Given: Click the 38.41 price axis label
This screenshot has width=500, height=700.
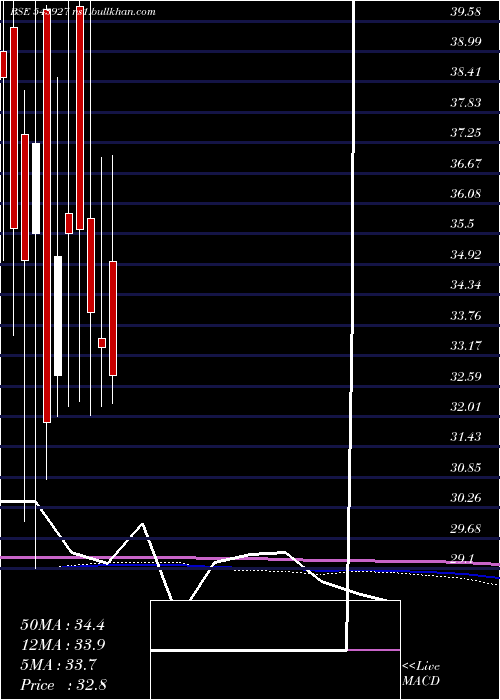Looking at the screenshot, I should click(x=466, y=72).
